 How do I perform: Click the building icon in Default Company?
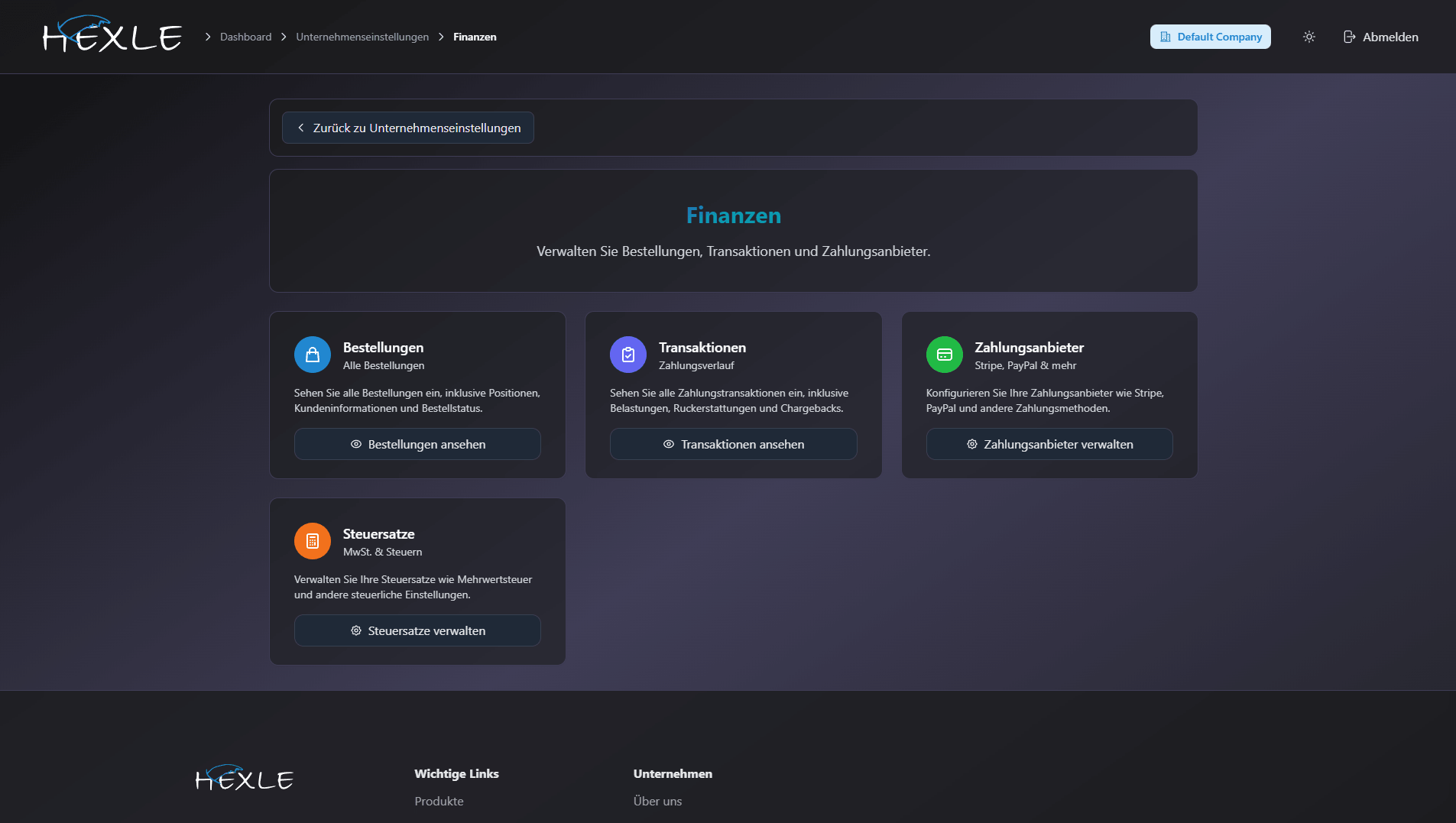(x=1165, y=37)
